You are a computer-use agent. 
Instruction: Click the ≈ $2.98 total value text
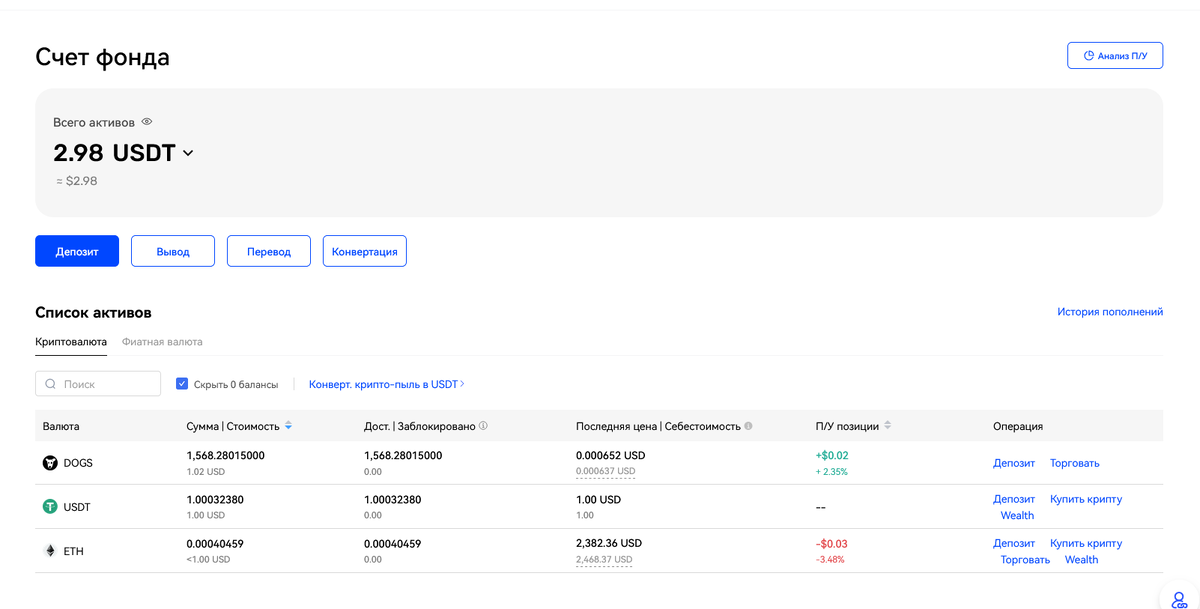[77, 181]
